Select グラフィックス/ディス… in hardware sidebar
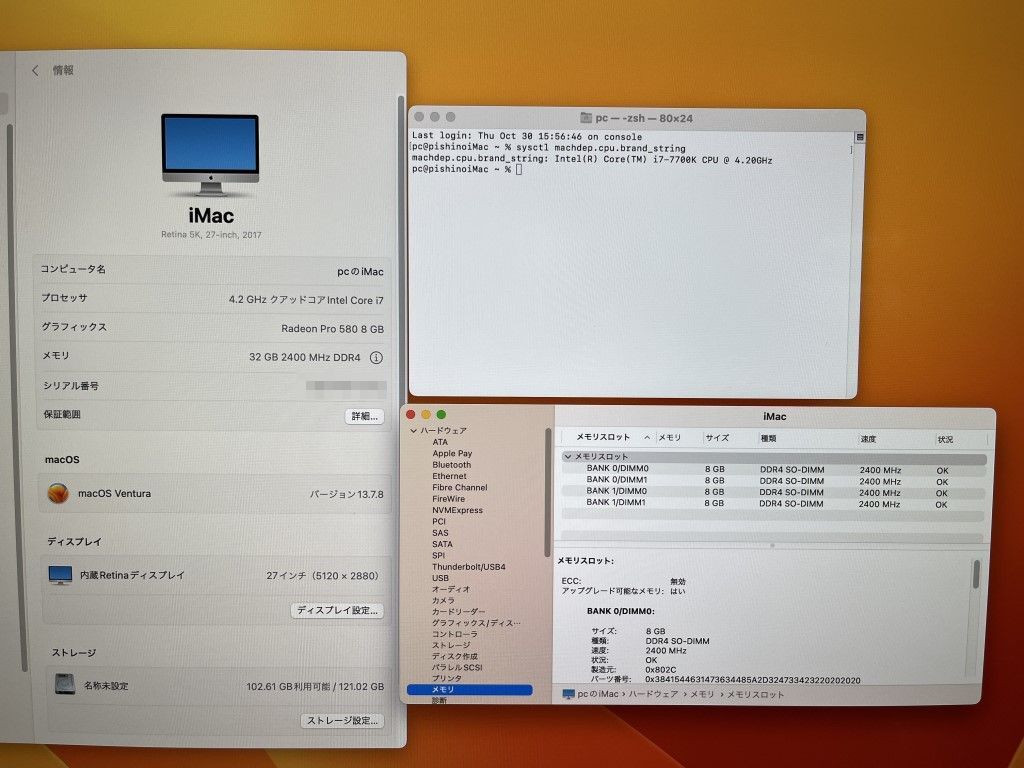The height and width of the screenshot is (768, 1024). coord(475,623)
